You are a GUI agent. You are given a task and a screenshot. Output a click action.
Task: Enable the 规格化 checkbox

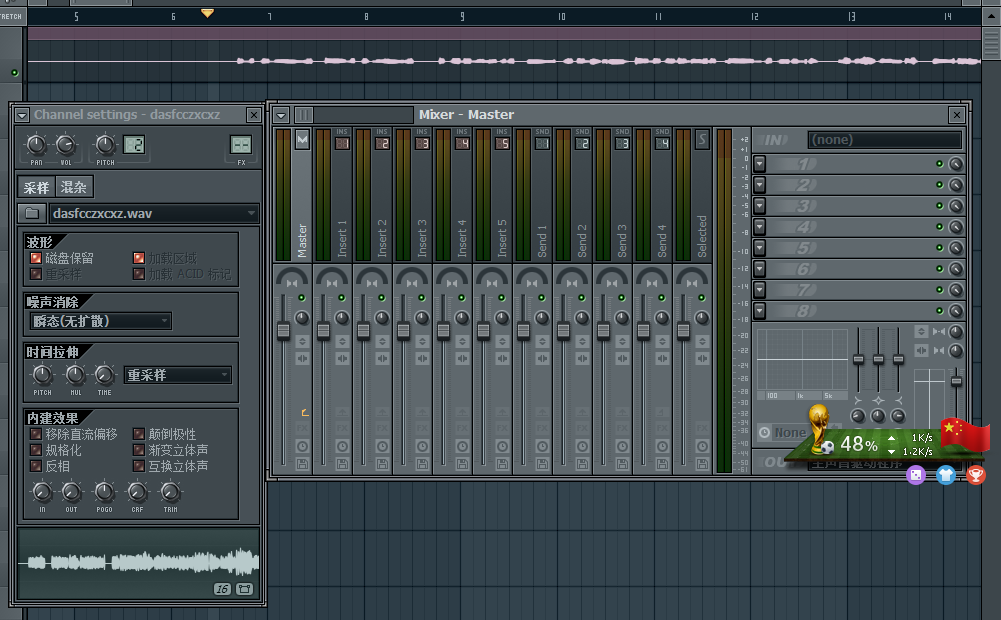point(36,450)
